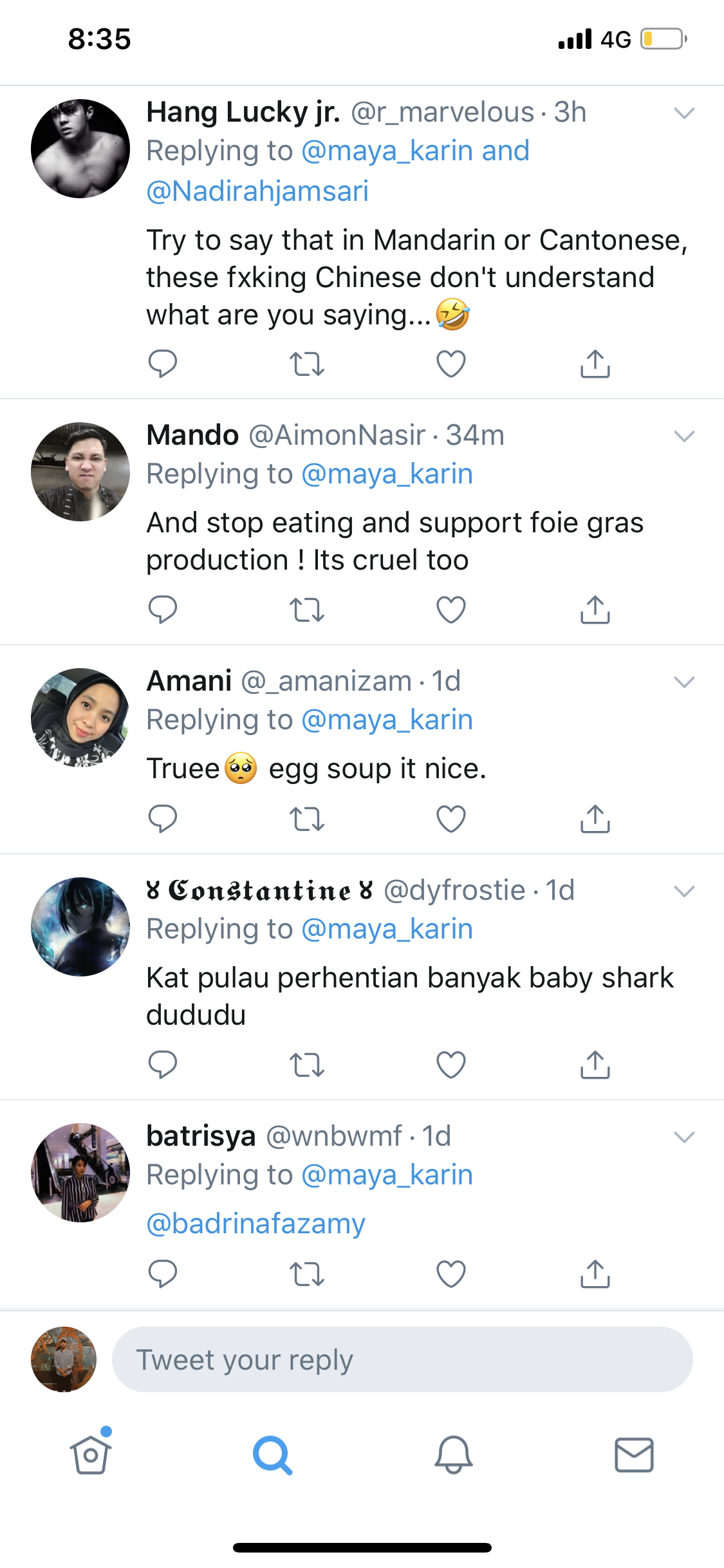Share Mando's foie gras tweet

tap(595, 610)
